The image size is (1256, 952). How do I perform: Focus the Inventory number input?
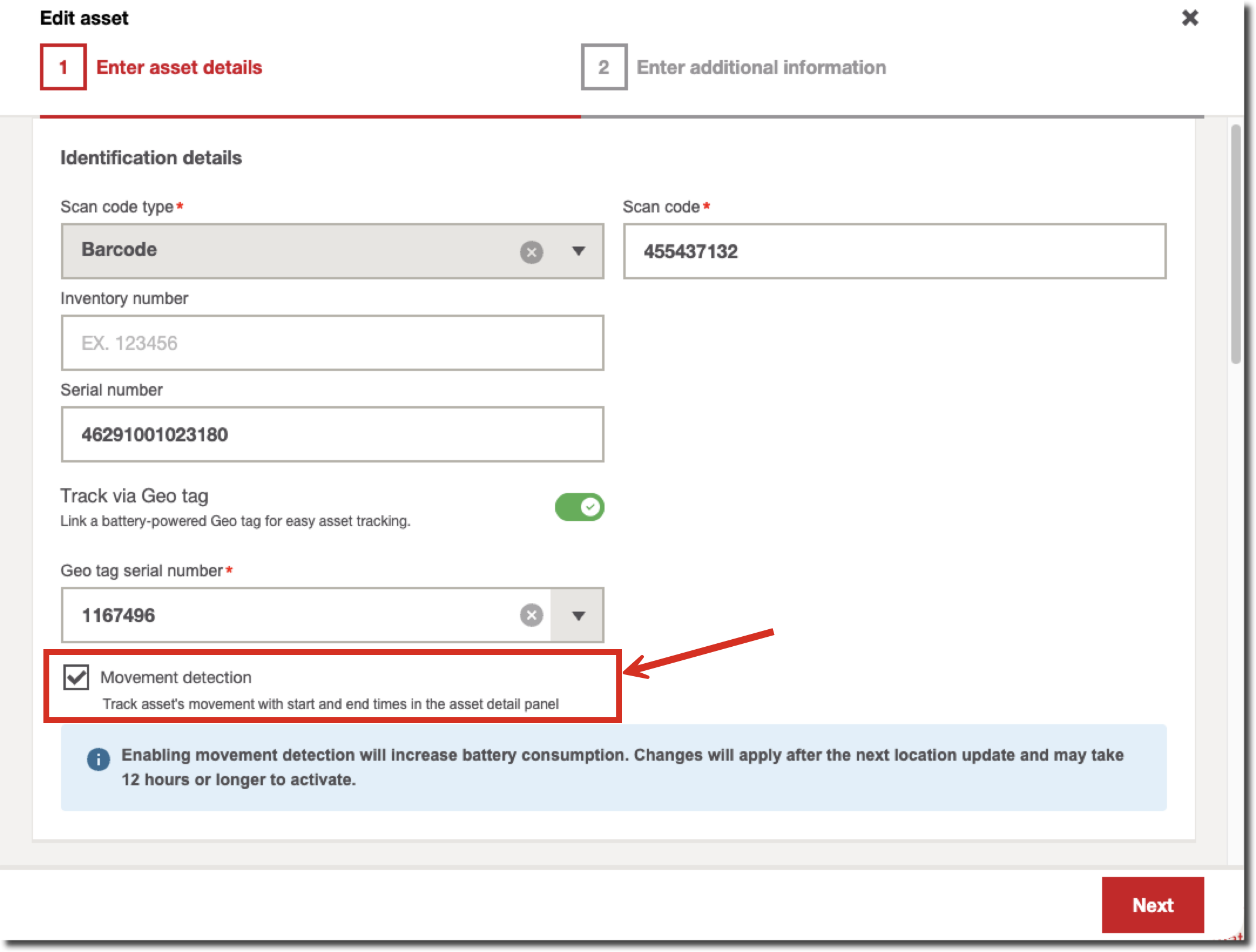[x=332, y=343]
